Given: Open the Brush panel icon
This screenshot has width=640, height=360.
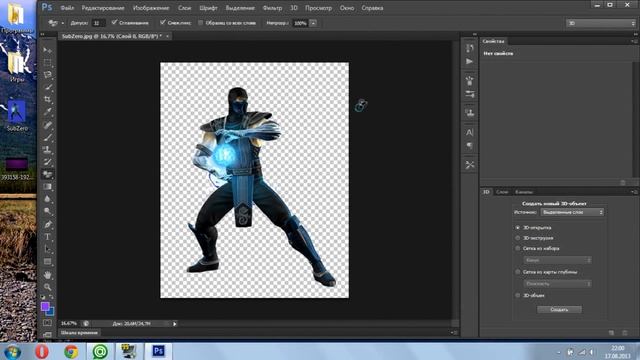Looking at the screenshot, I should point(470,80).
